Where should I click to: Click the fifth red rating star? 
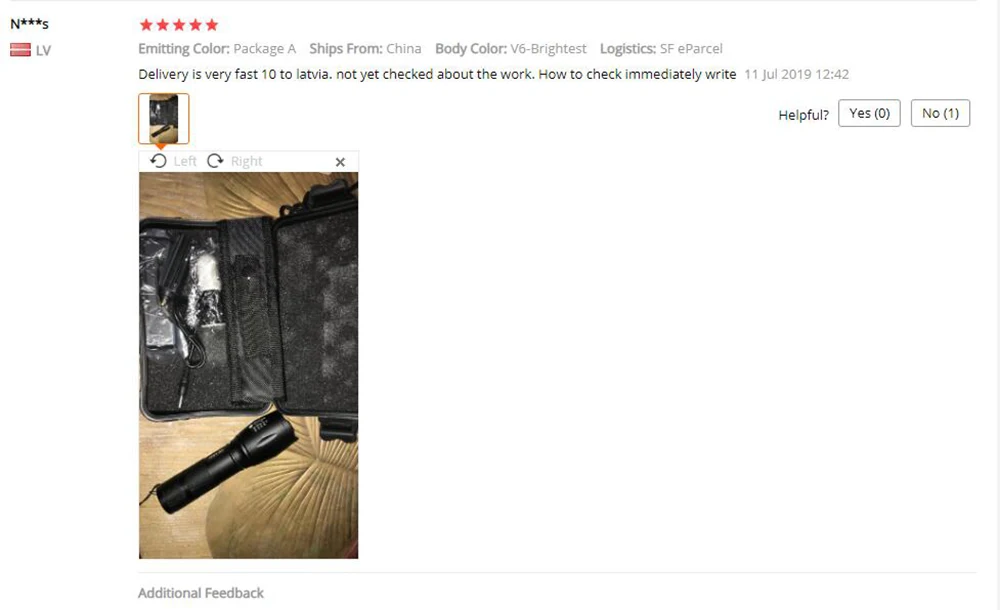(212, 25)
